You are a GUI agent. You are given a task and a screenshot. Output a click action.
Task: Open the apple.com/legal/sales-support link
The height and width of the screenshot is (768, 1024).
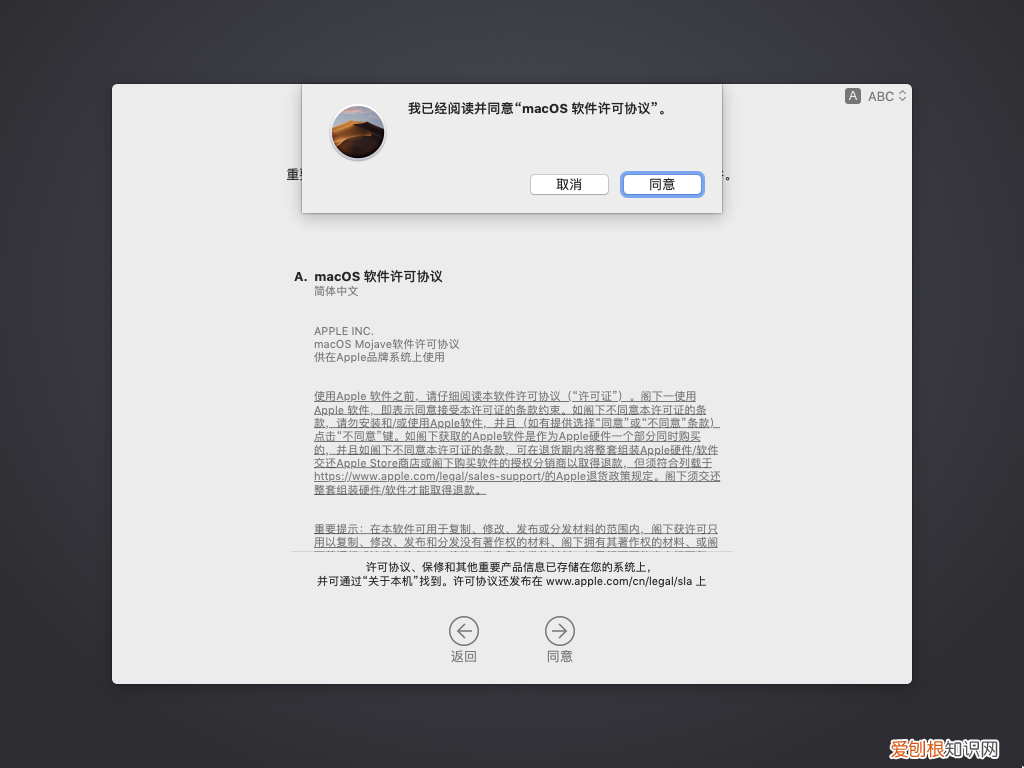[428, 476]
